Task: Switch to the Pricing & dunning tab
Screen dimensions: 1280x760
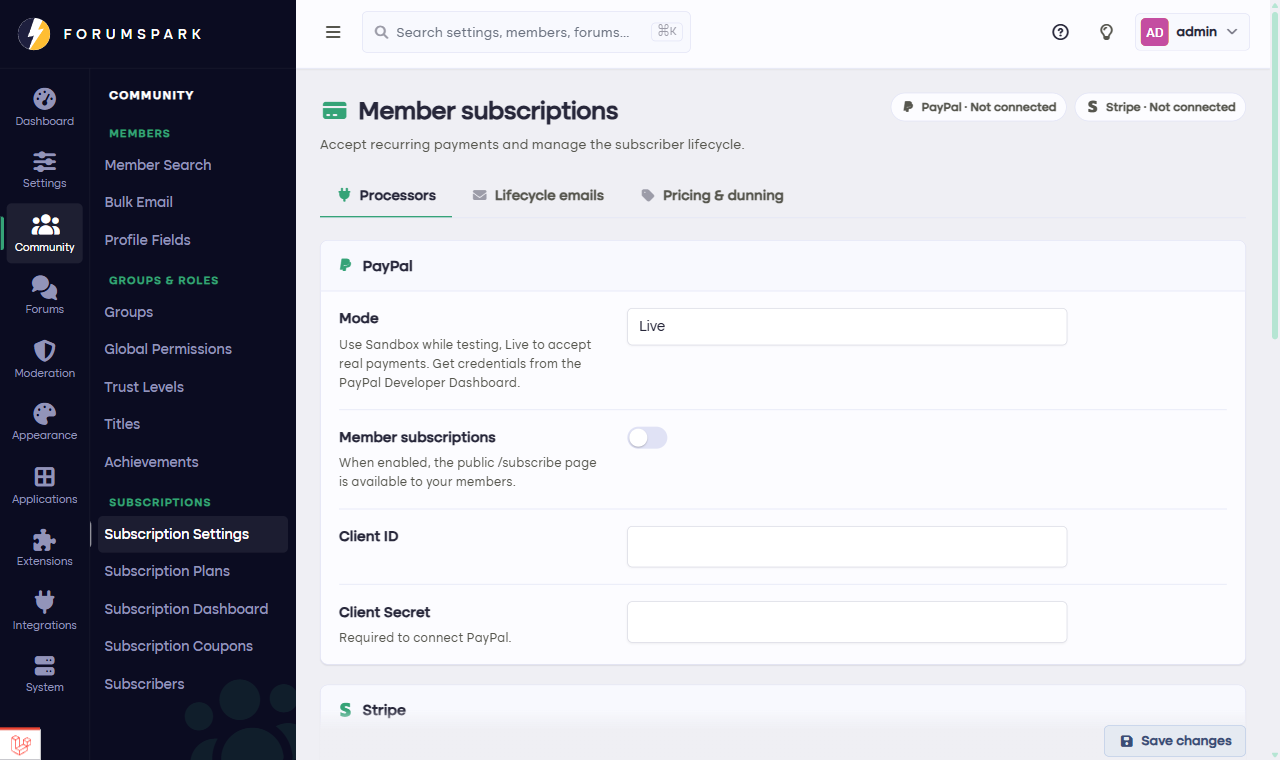Action: pos(712,195)
